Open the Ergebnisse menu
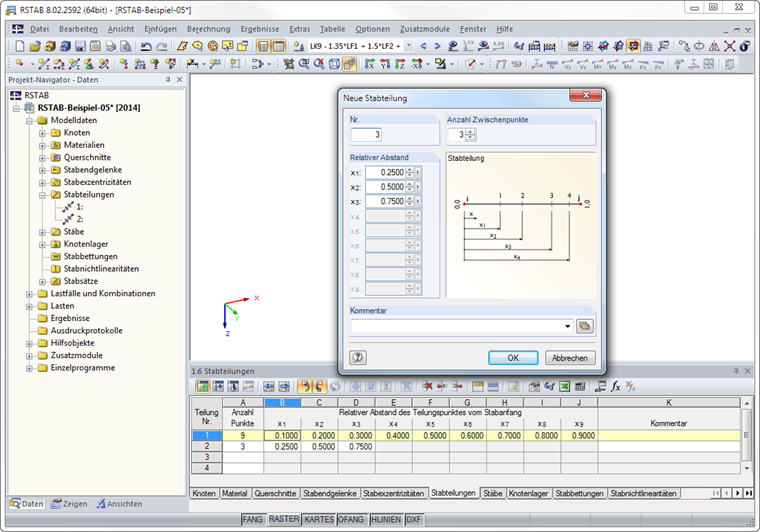 [x=260, y=29]
